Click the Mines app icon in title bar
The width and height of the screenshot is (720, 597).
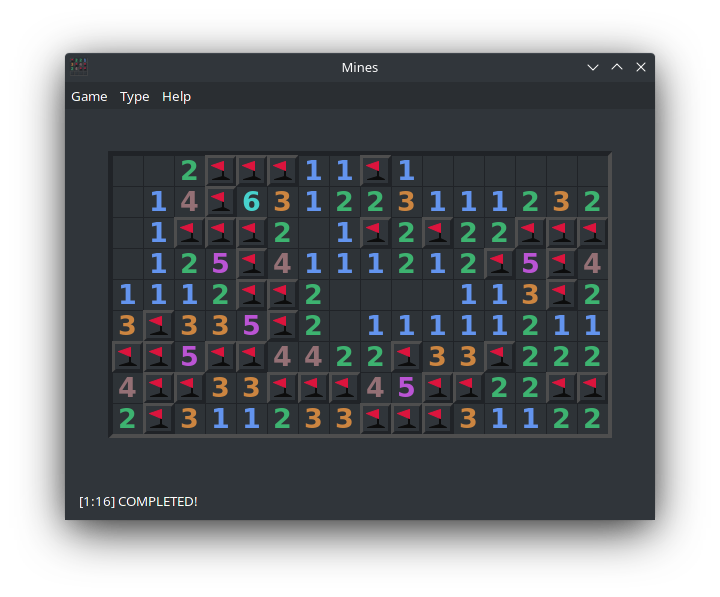tap(79, 67)
